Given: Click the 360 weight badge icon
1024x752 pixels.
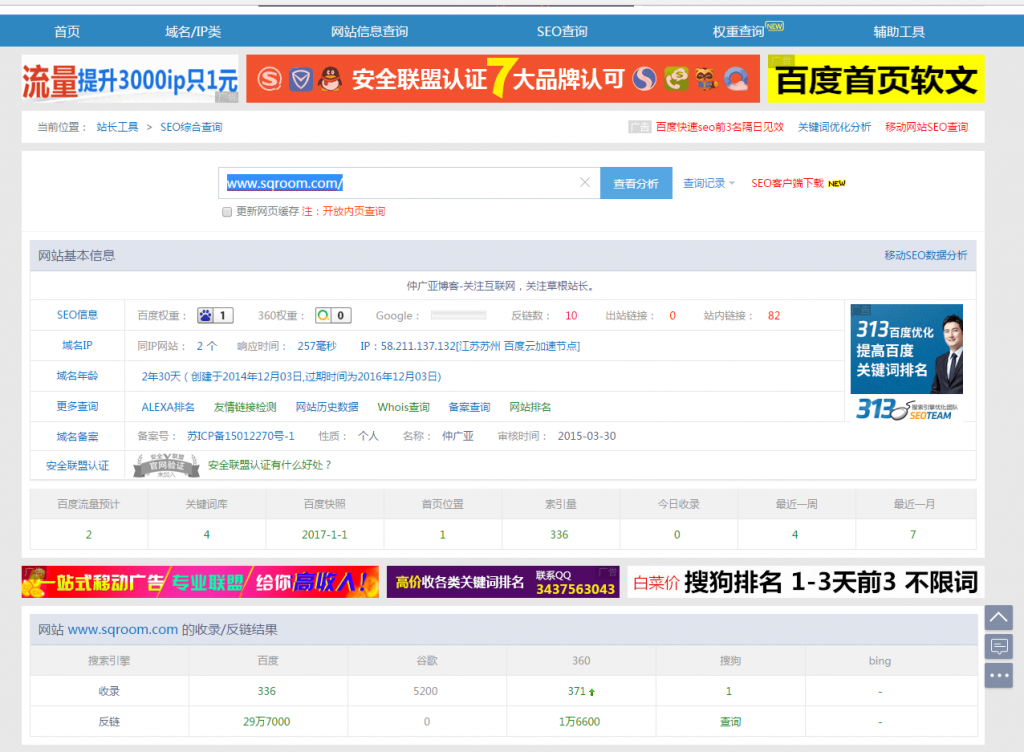Looking at the screenshot, I should pyautogui.click(x=333, y=315).
